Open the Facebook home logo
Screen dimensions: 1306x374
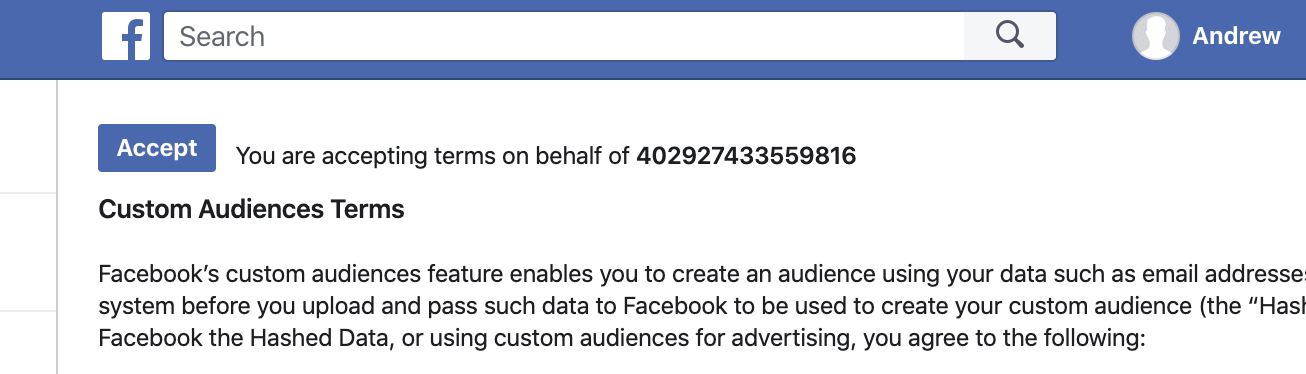click(126, 36)
